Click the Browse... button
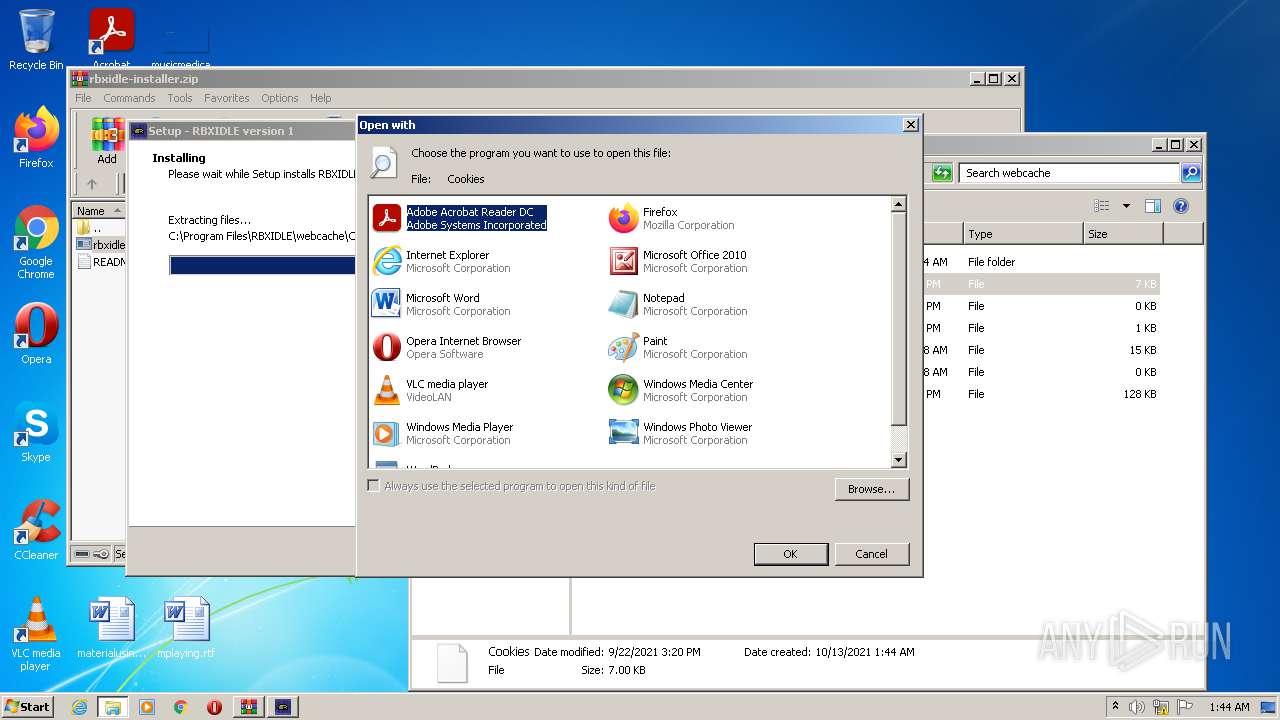 (871, 489)
